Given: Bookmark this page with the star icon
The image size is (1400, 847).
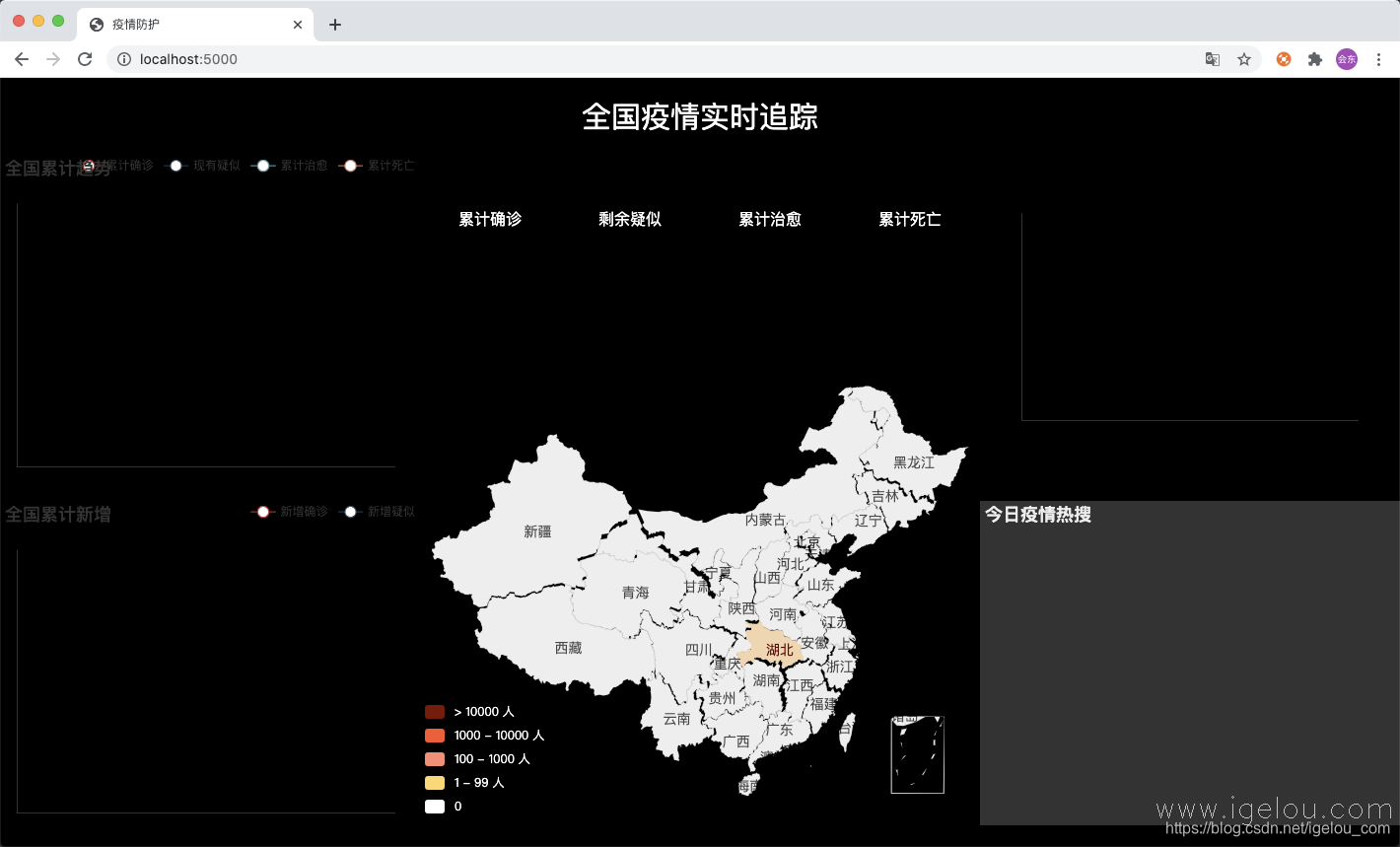Looking at the screenshot, I should click(1244, 59).
